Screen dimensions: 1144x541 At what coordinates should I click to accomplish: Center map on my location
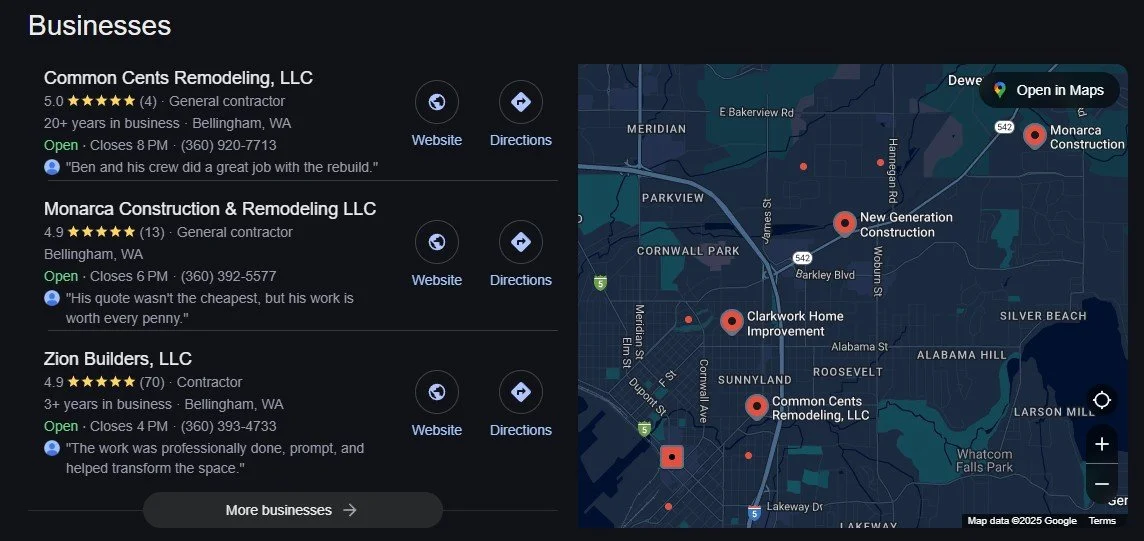tap(1102, 400)
